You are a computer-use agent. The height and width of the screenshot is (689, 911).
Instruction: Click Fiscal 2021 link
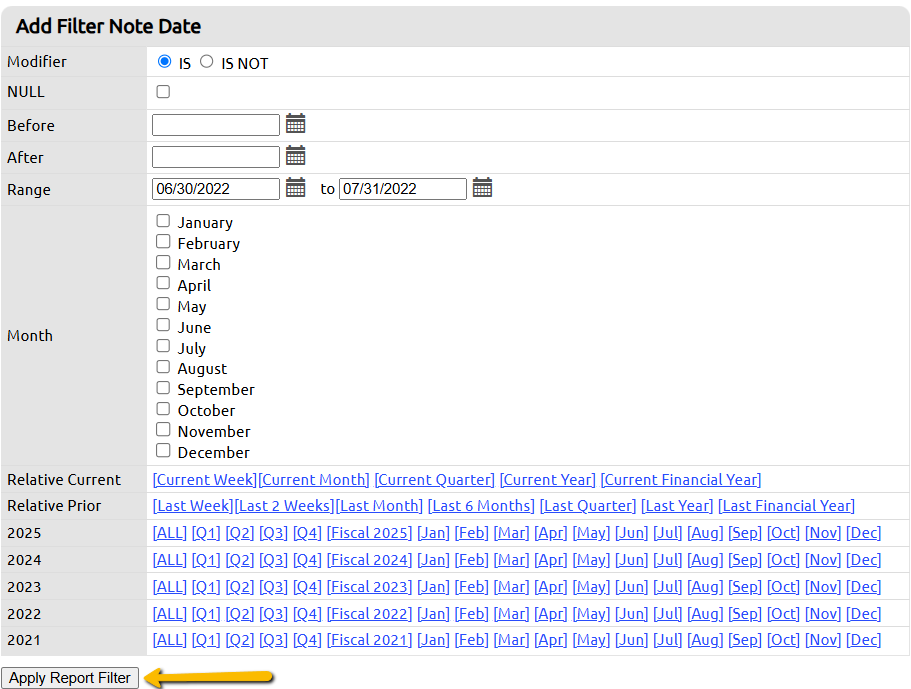pos(370,640)
